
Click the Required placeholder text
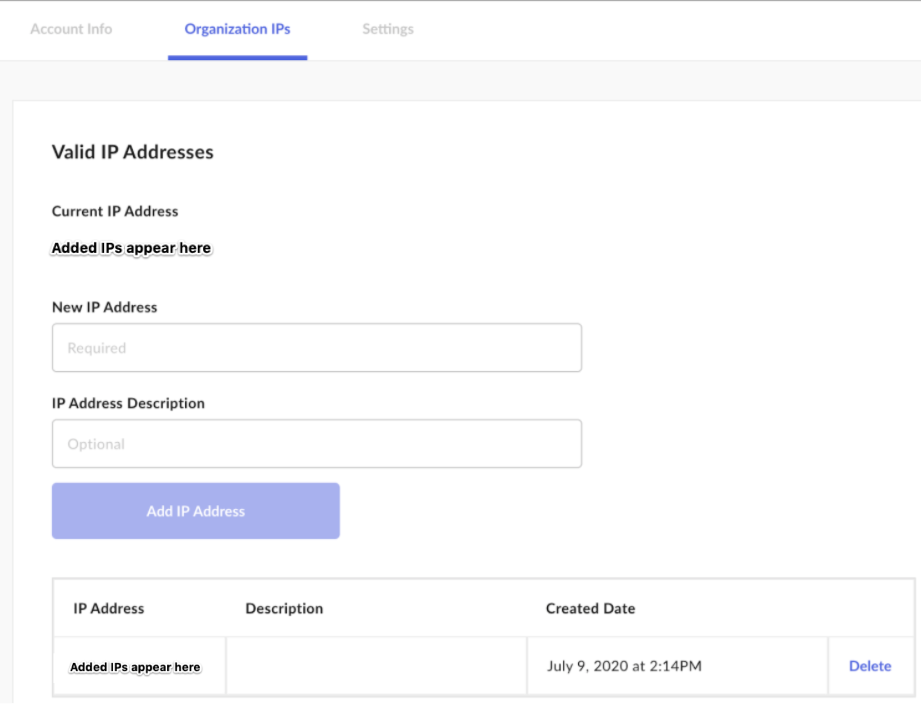(97, 348)
